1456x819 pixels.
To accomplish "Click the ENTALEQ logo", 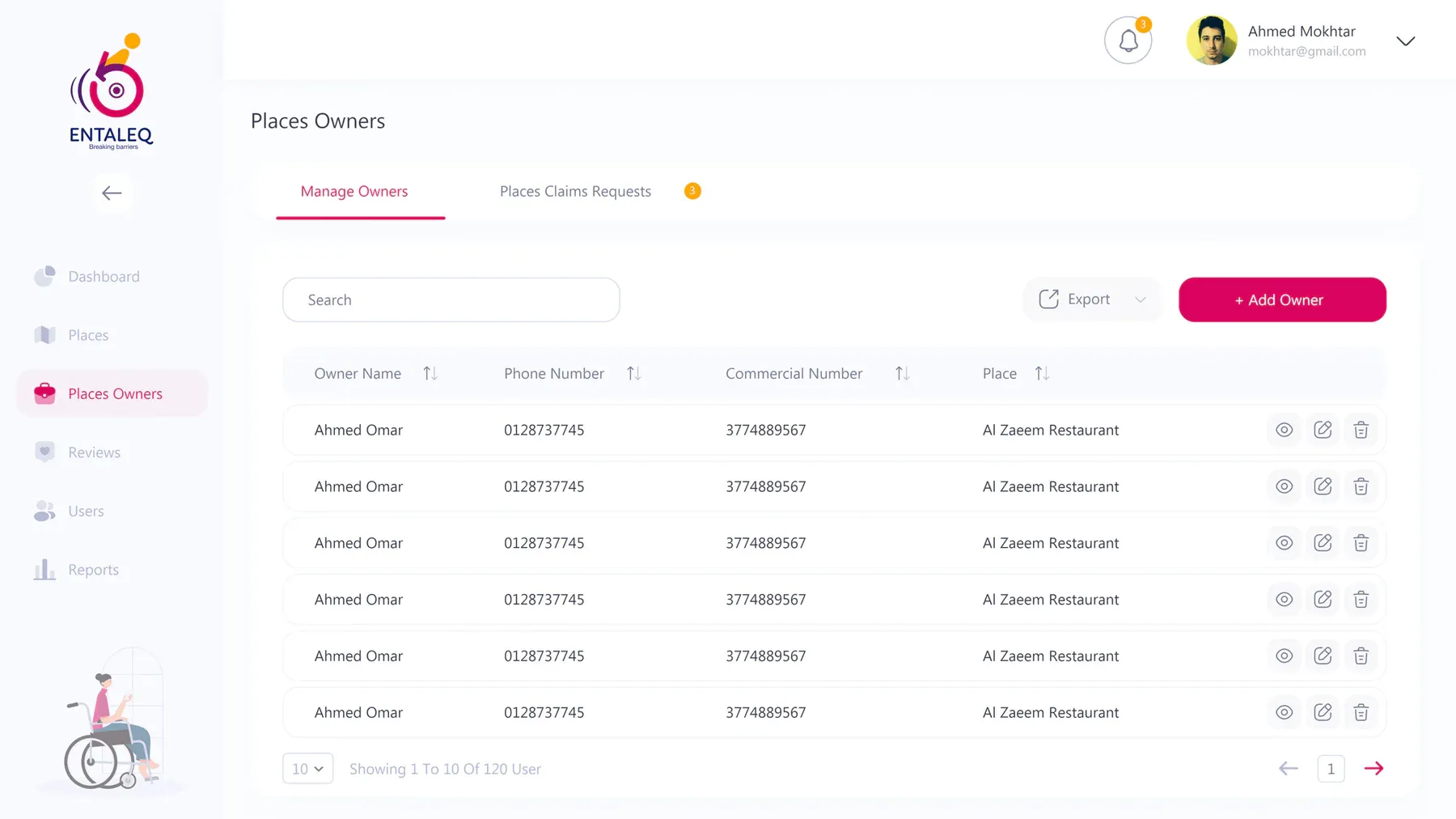I will click(112, 91).
